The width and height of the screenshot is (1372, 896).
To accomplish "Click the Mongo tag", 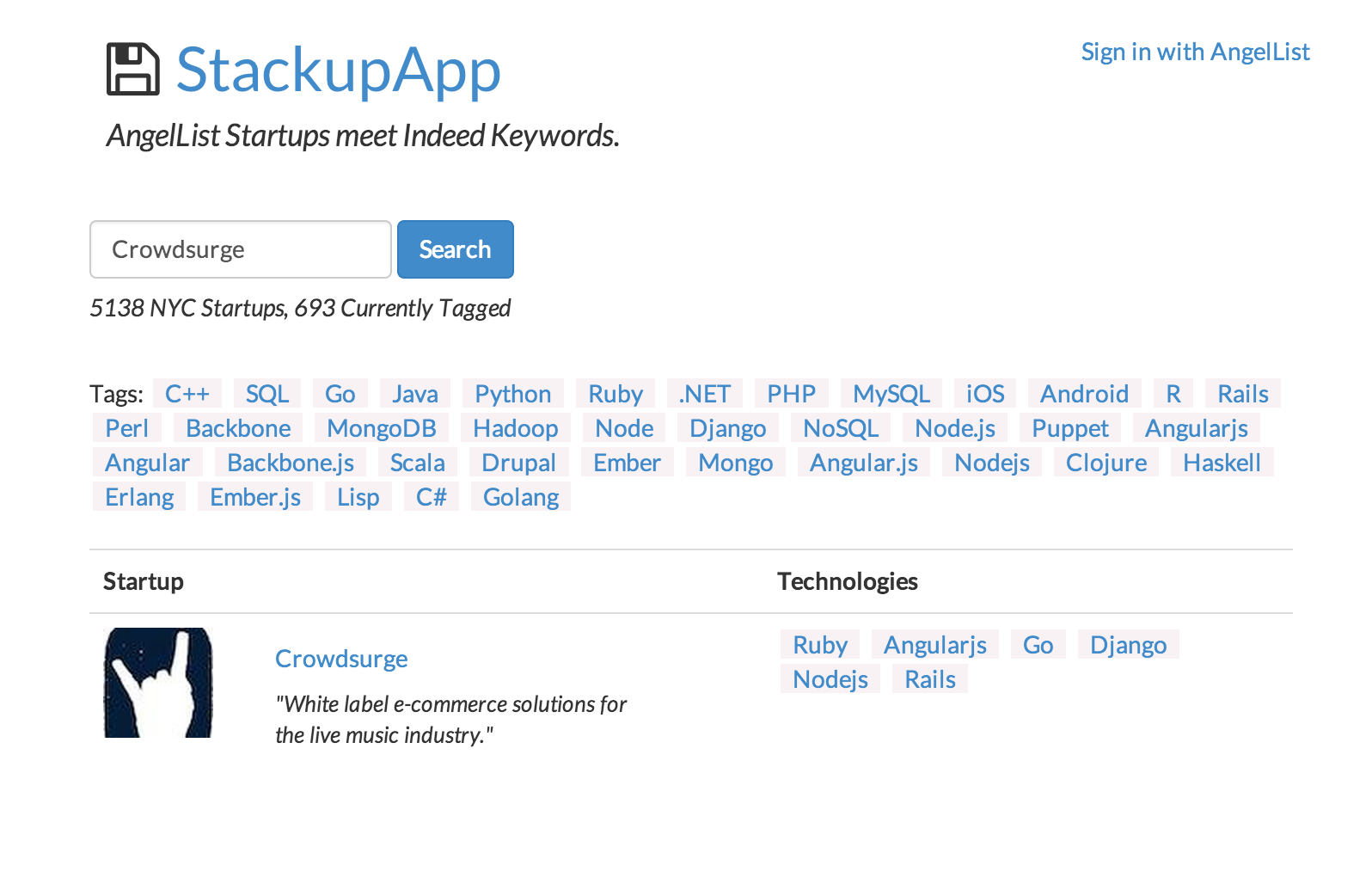I will click(736, 463).
